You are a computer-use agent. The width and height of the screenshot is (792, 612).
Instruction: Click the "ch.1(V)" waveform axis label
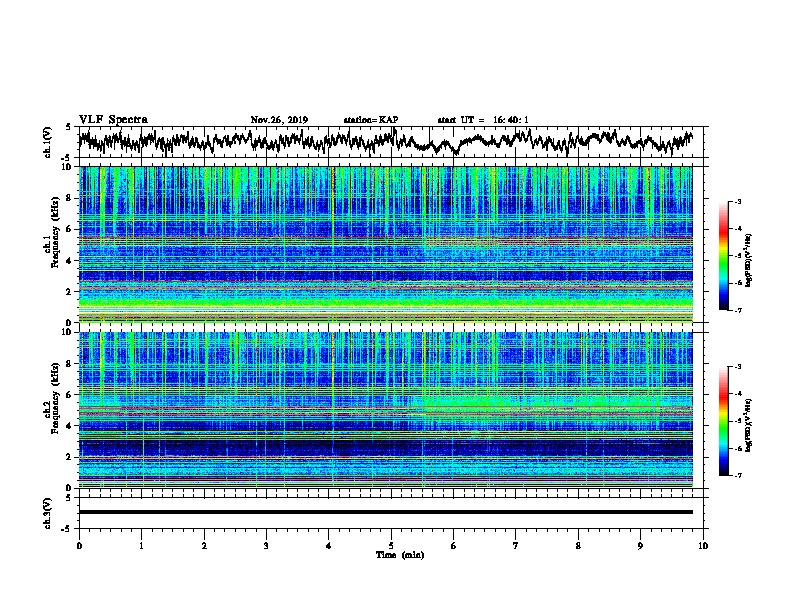tap(48, 142)
